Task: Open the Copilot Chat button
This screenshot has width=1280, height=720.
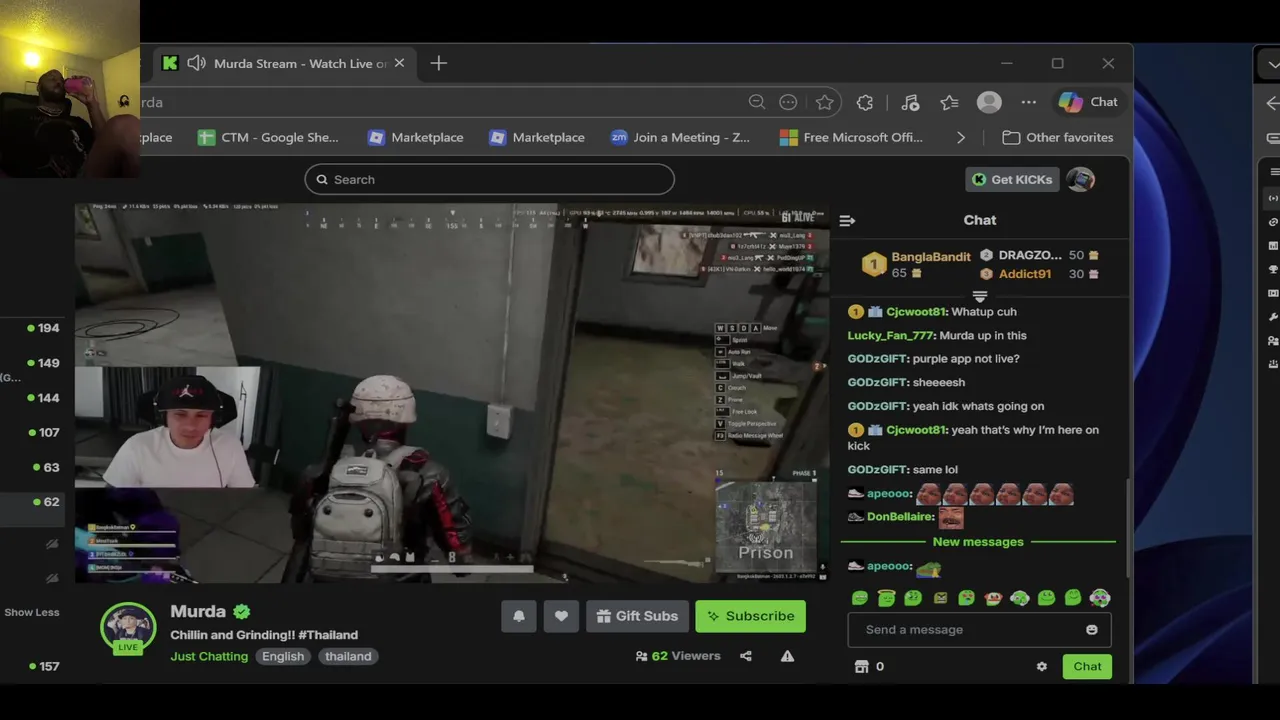Action: tap(1089, 102)
